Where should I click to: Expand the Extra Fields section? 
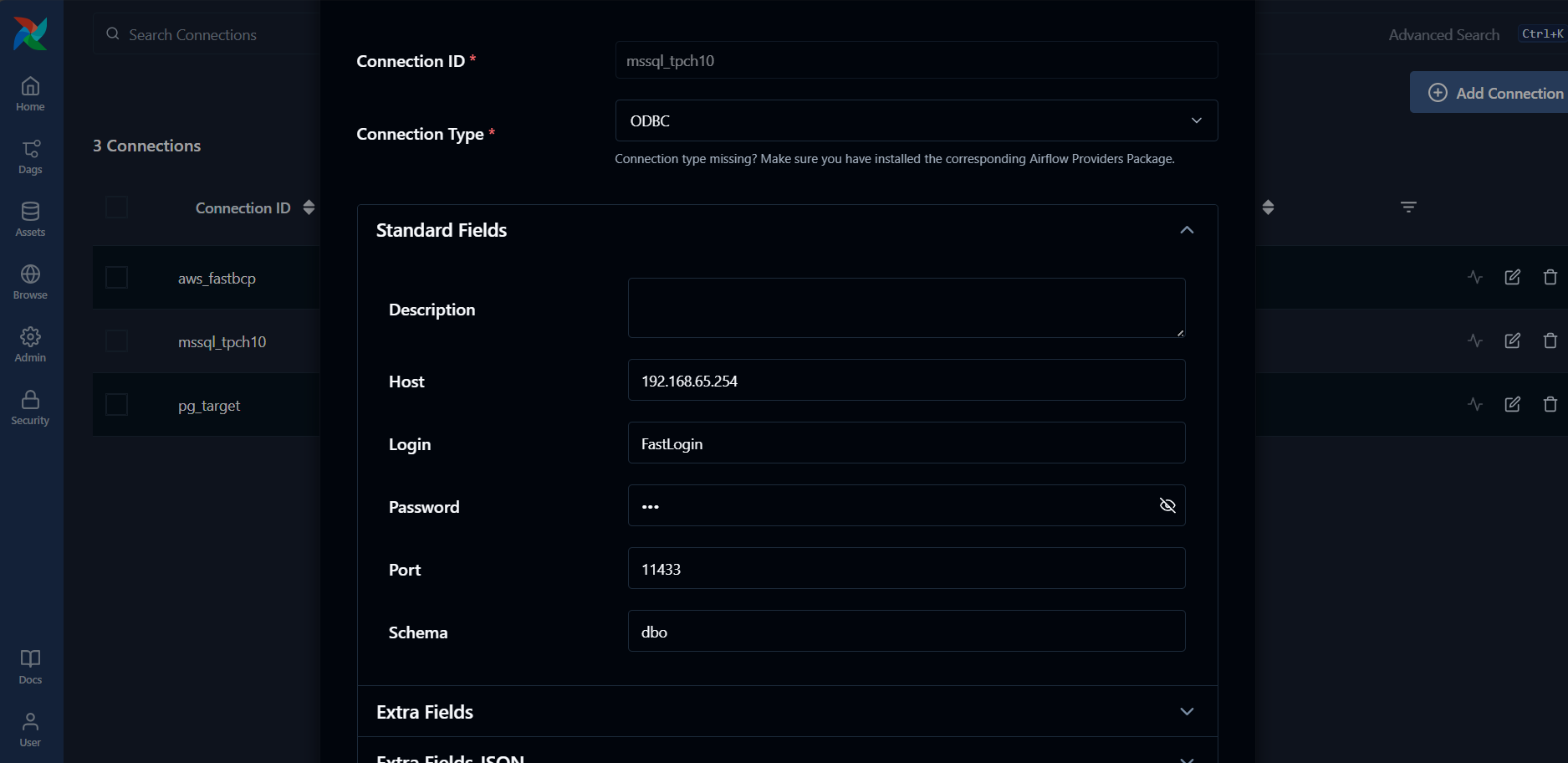point(1186,712)
